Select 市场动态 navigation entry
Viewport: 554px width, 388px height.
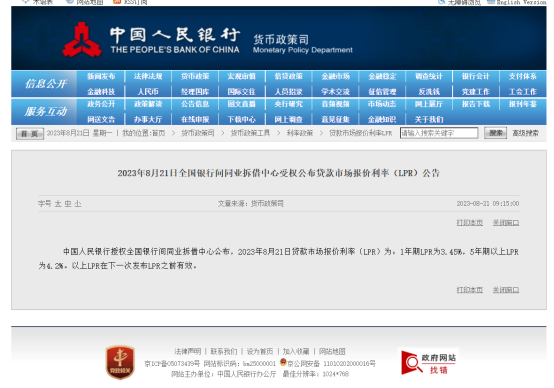point(382,104)
